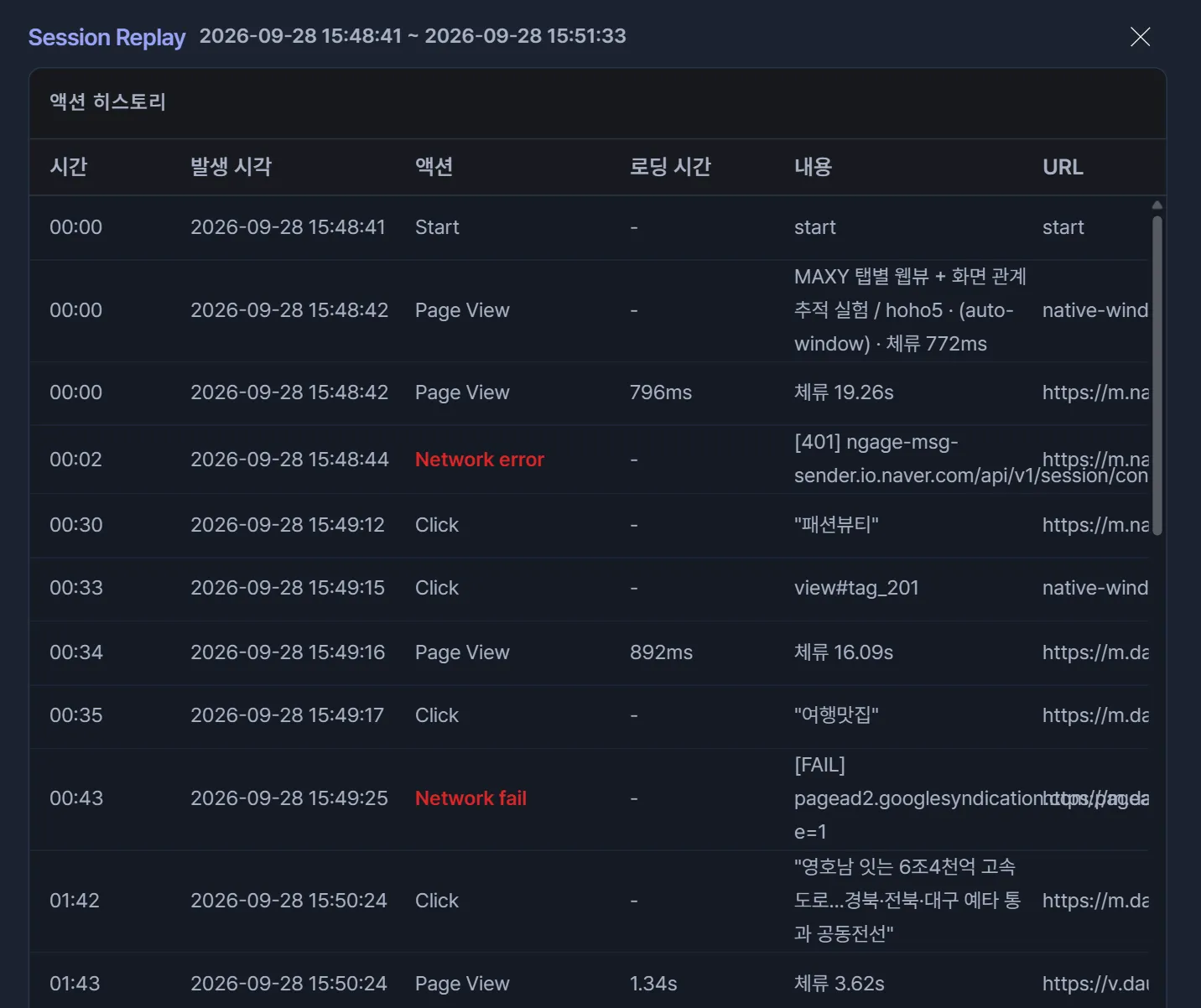Viewport: 1201px width, 1008px height.
Task: Click the 00:33 time cell
Action: (76, 588)
